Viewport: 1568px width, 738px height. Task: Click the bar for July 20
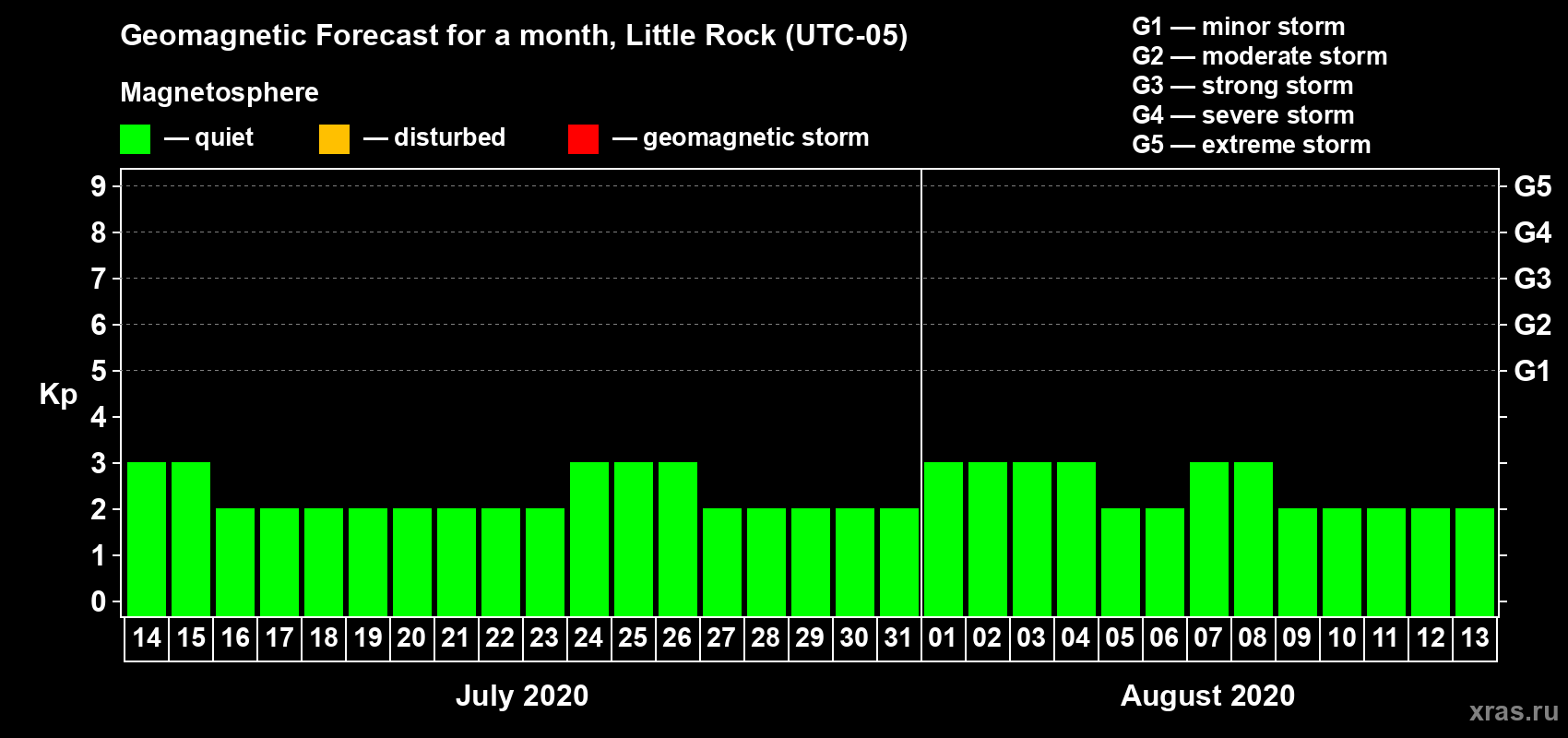[412, 562]
